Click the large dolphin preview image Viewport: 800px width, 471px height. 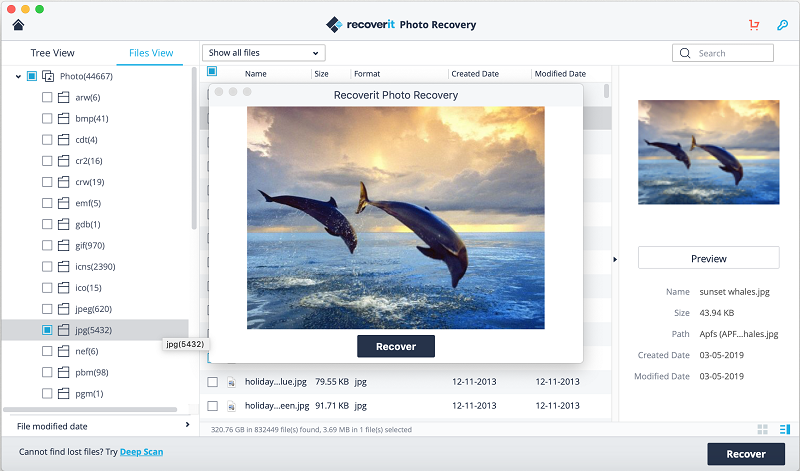pyautogui.click(x=396, y=217)
